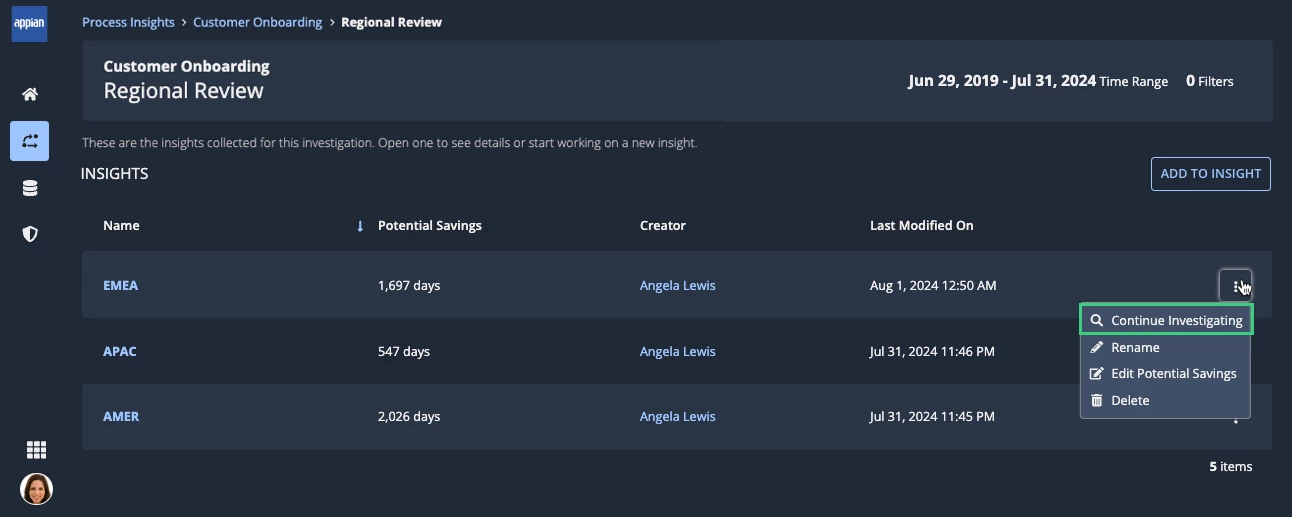Screen dimensions: 1292x517
Task: Click the ADD TO INSIGHT button
Action: click(1210, 173)
